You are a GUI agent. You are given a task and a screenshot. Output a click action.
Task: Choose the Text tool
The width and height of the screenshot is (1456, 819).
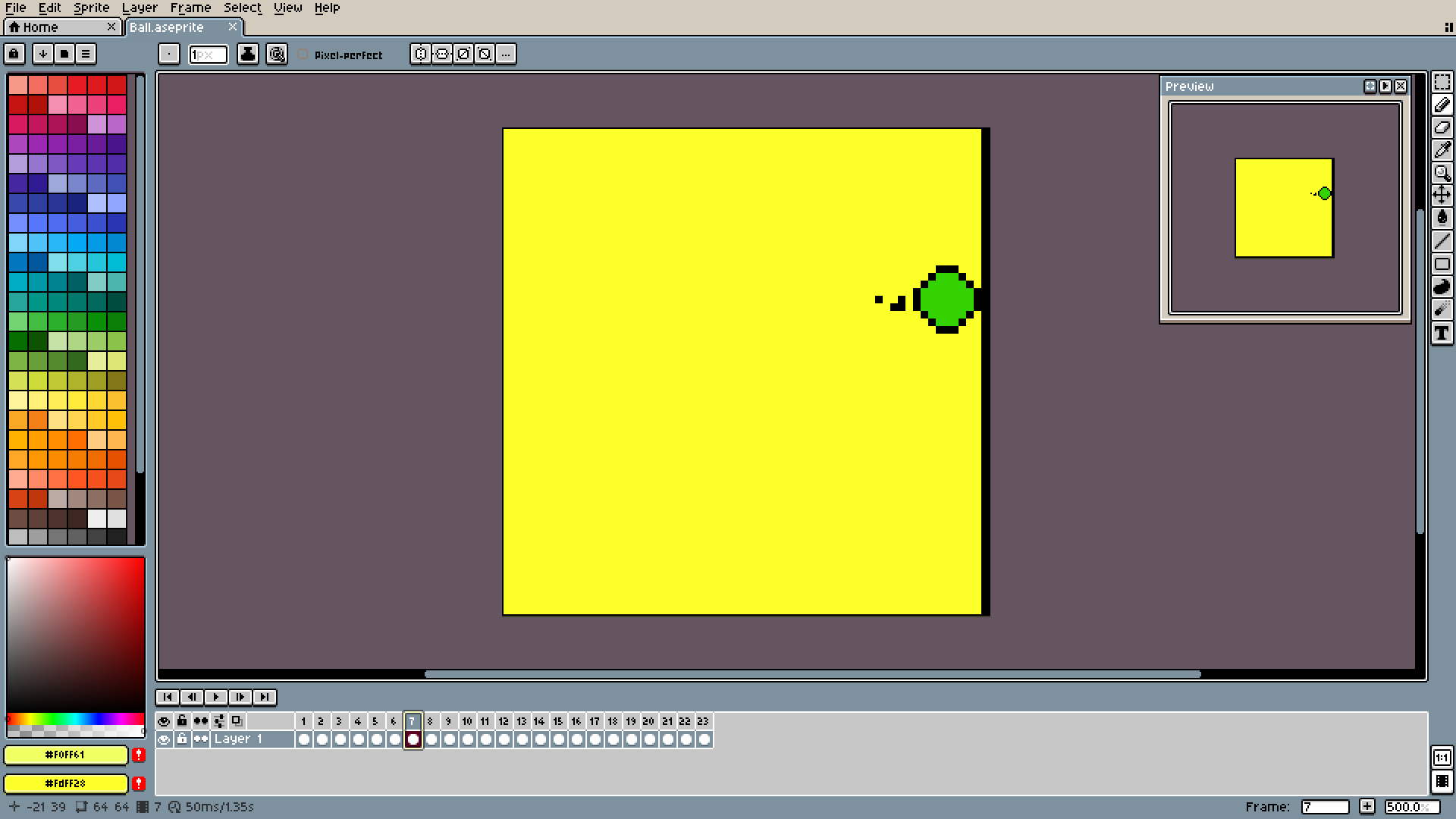coord(1442,333)
